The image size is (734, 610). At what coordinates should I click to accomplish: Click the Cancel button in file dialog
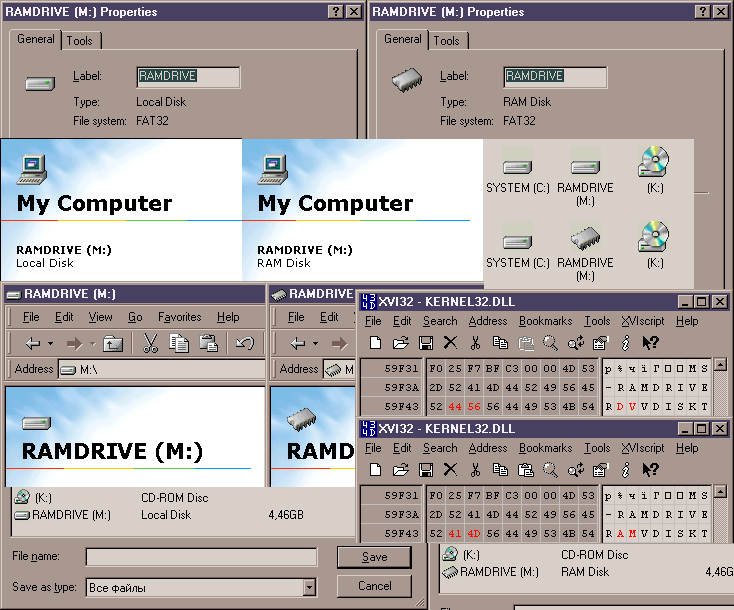(x=374, y=586)
